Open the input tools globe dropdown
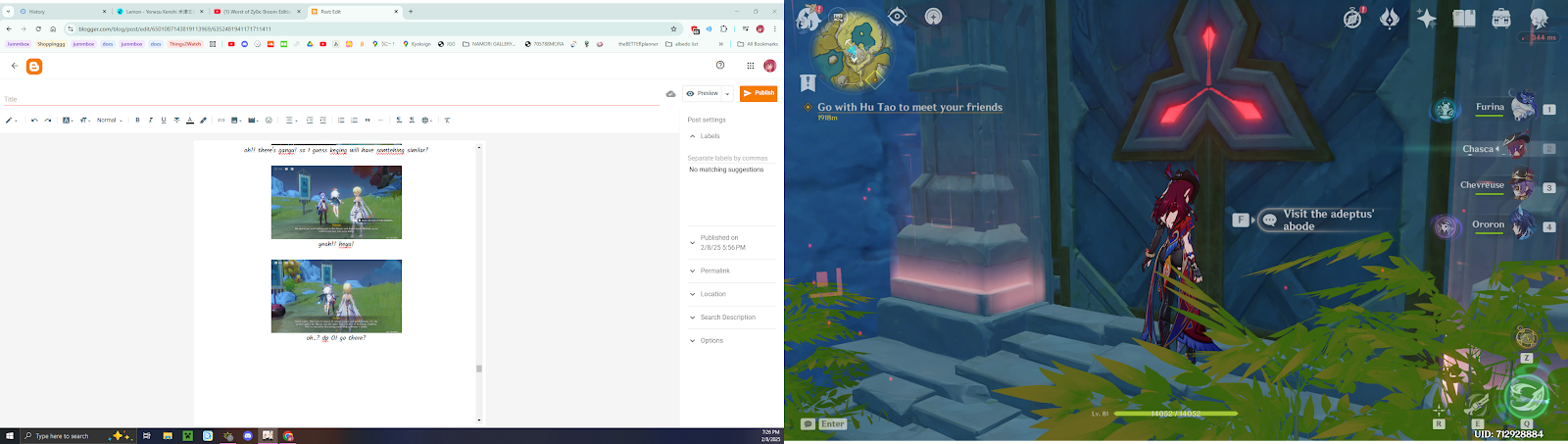 tap(427, 121)
